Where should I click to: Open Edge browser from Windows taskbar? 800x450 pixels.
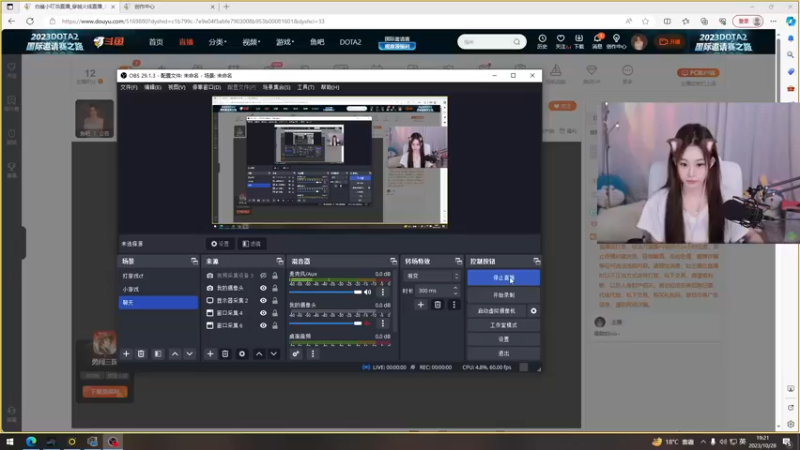coord(31,441)
